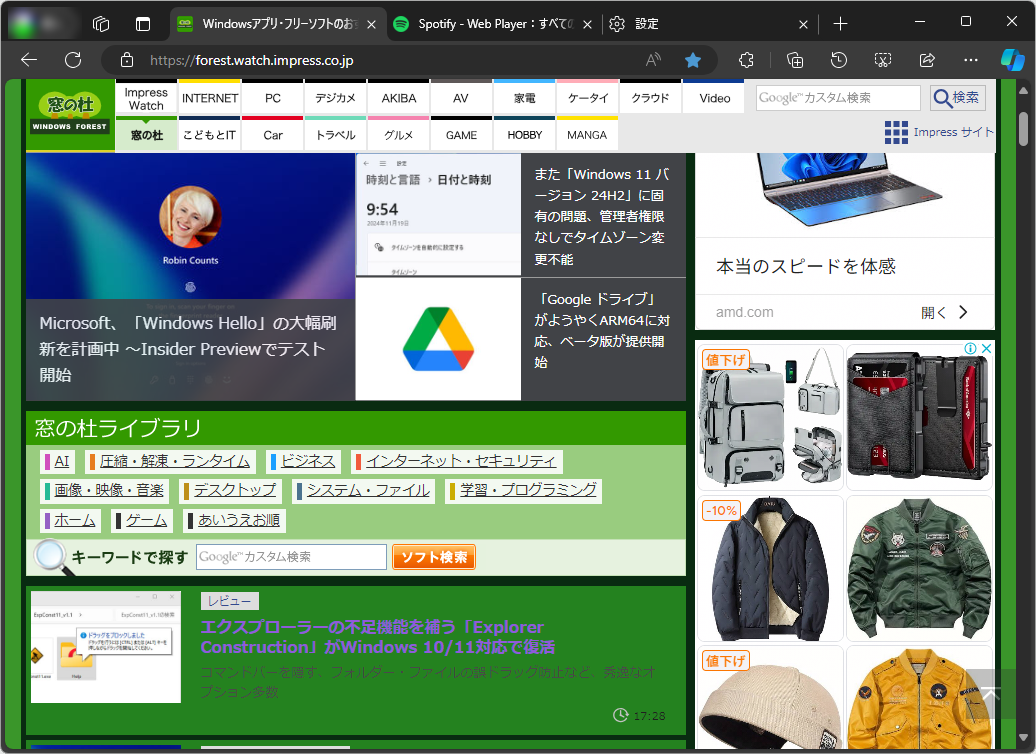Open the Edge settings ellipsis menu
The image size is (1036, 754).
(970, 60)
